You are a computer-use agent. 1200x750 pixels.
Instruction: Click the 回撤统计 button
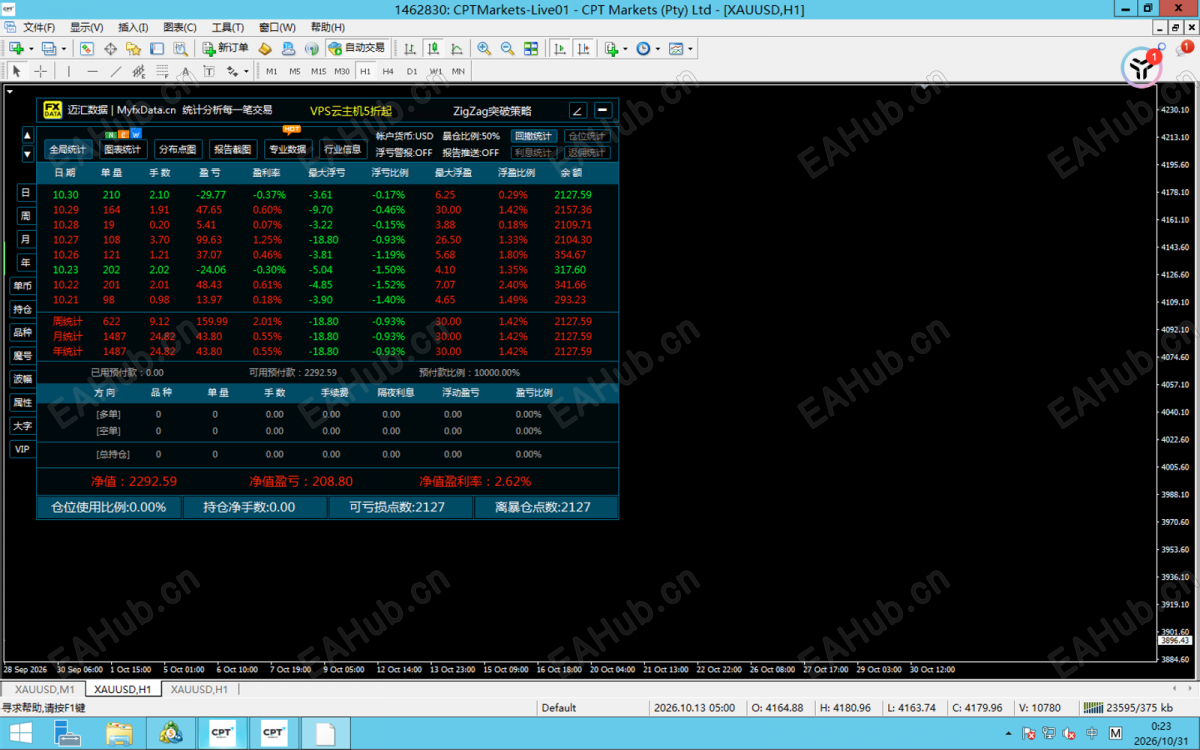tap(534, 136)
